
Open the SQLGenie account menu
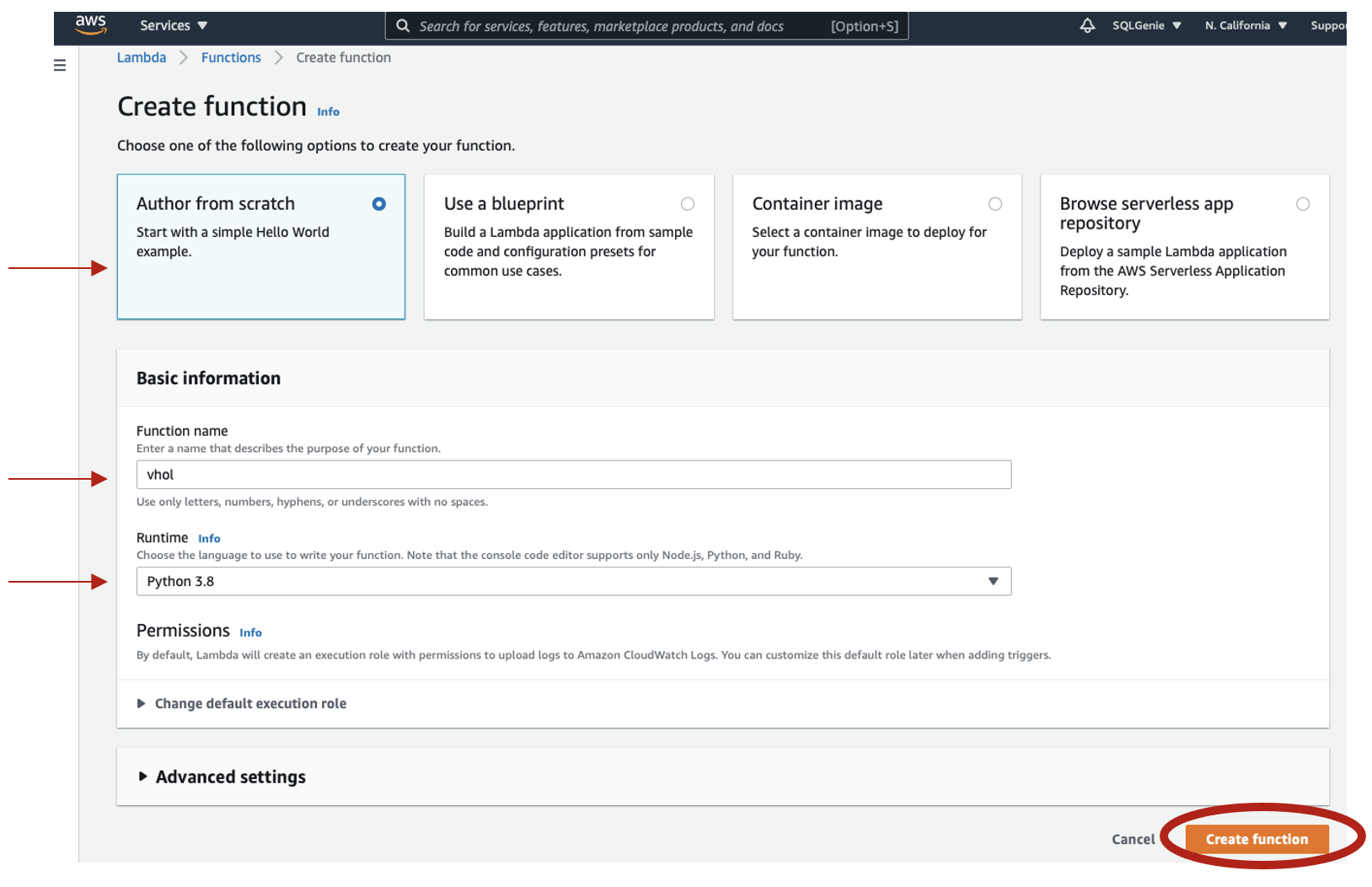[x=1146, y=25]
